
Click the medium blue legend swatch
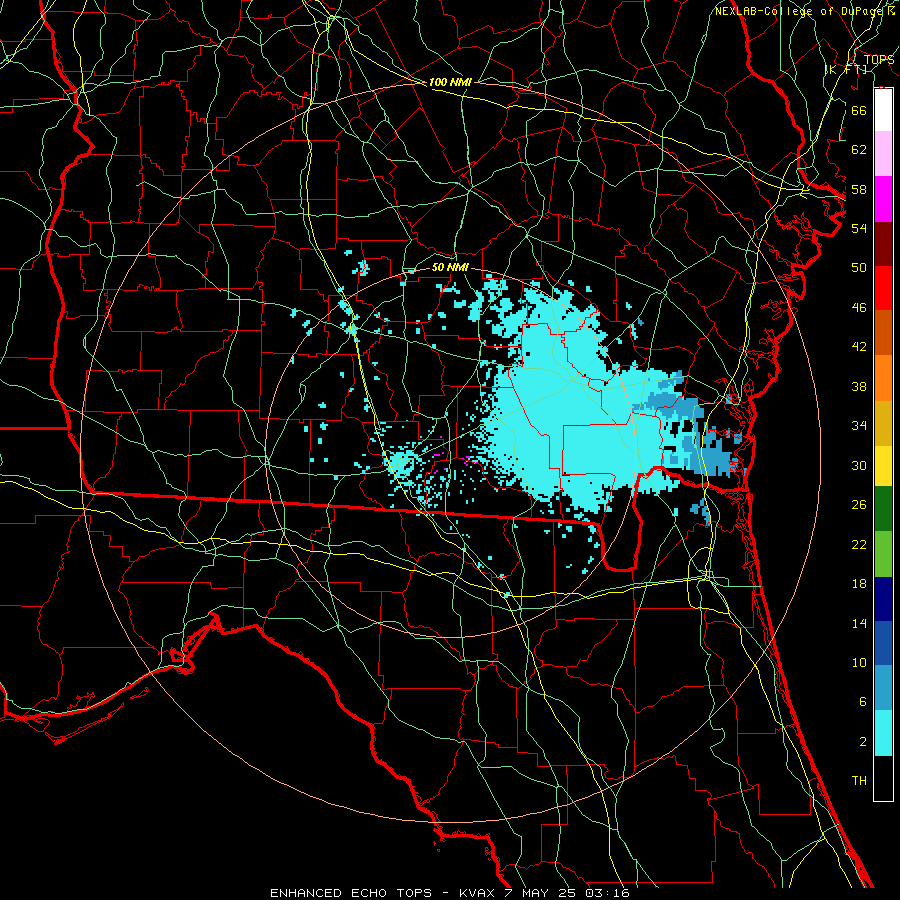tap(883, 643)
